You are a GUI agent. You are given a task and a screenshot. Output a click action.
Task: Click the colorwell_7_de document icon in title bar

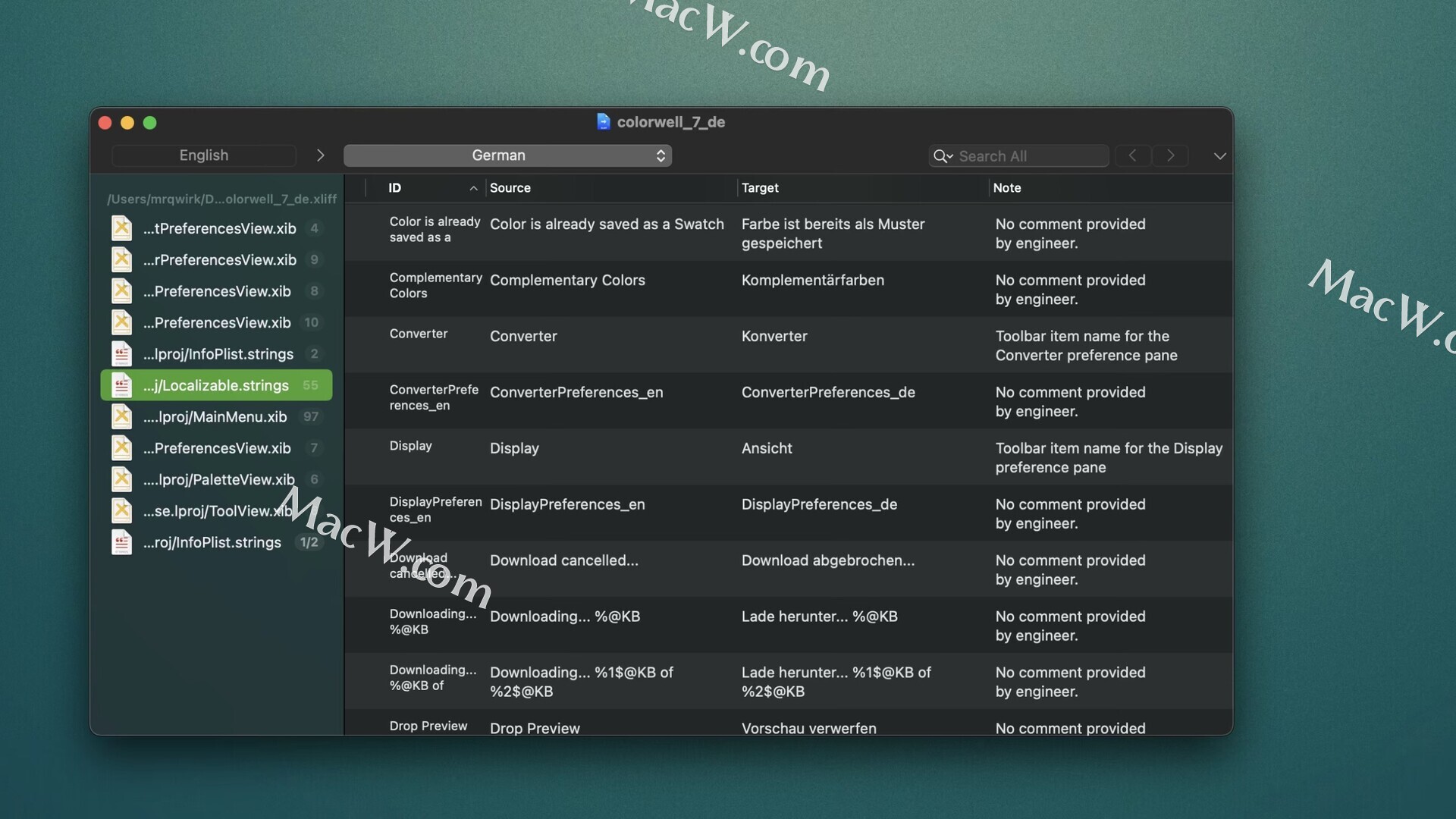604,122
